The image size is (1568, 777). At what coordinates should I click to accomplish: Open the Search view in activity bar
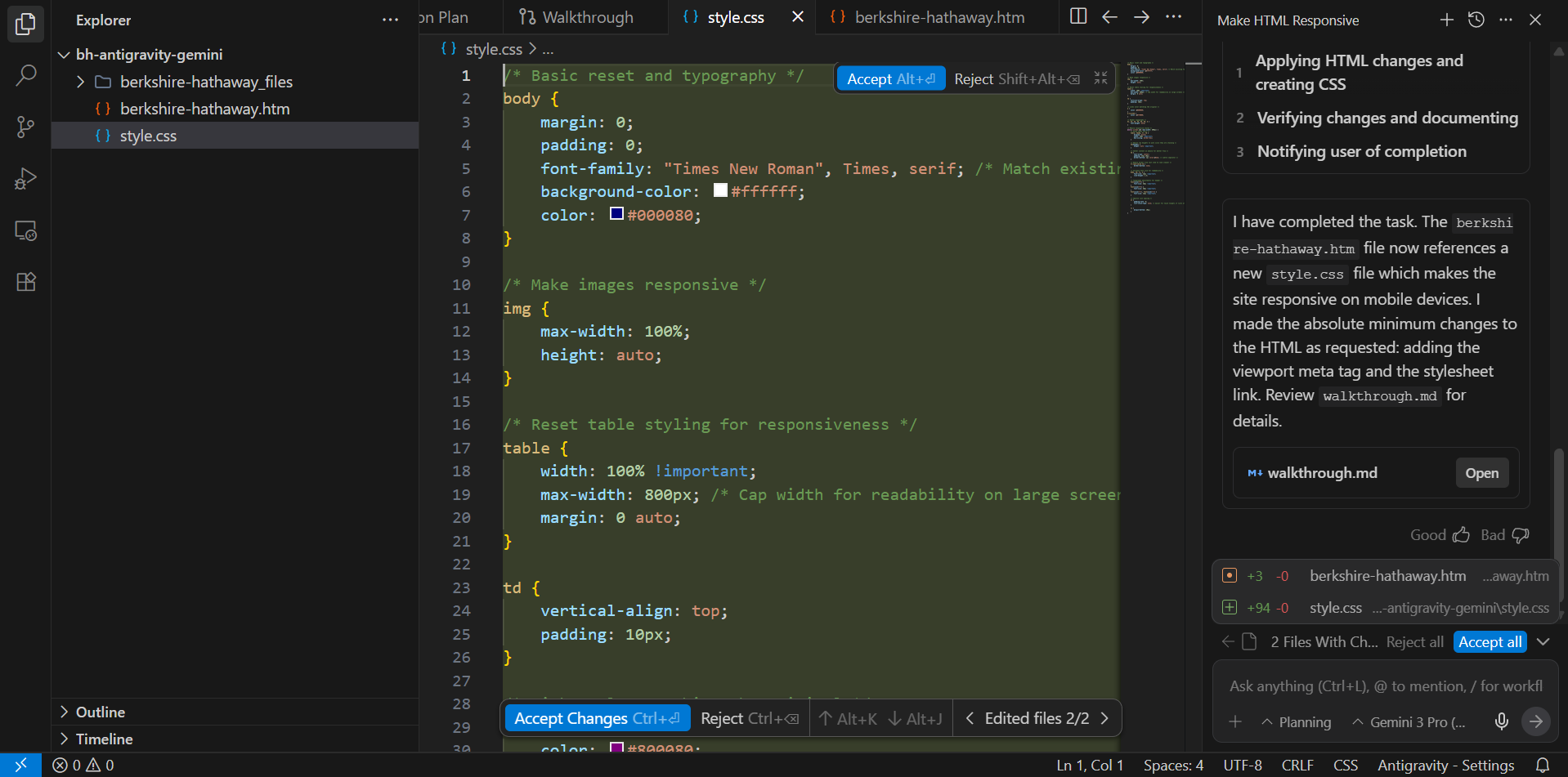point(25,76)
